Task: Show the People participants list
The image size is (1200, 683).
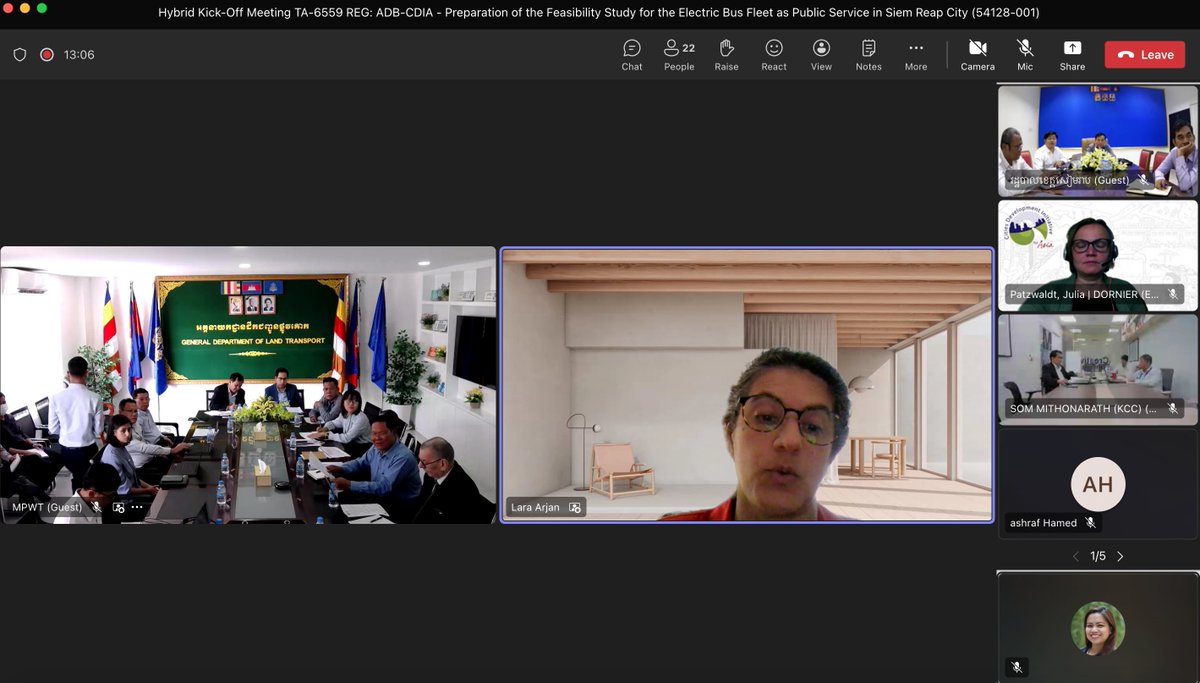Action: pos(679,55)
